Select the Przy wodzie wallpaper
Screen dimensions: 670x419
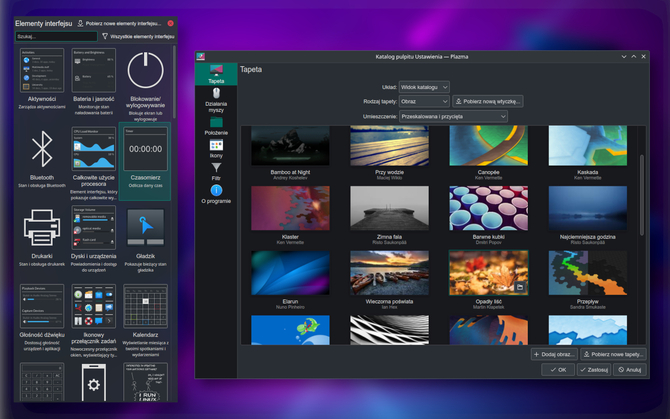tap(389, 145)
